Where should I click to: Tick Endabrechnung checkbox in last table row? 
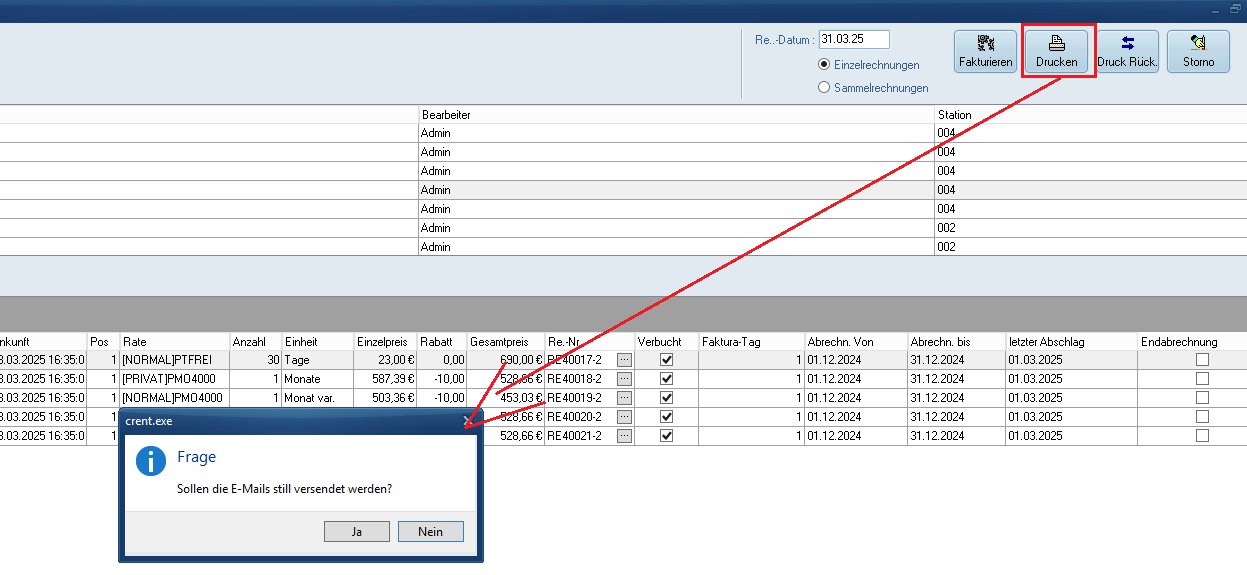(x=1202, y=436)
